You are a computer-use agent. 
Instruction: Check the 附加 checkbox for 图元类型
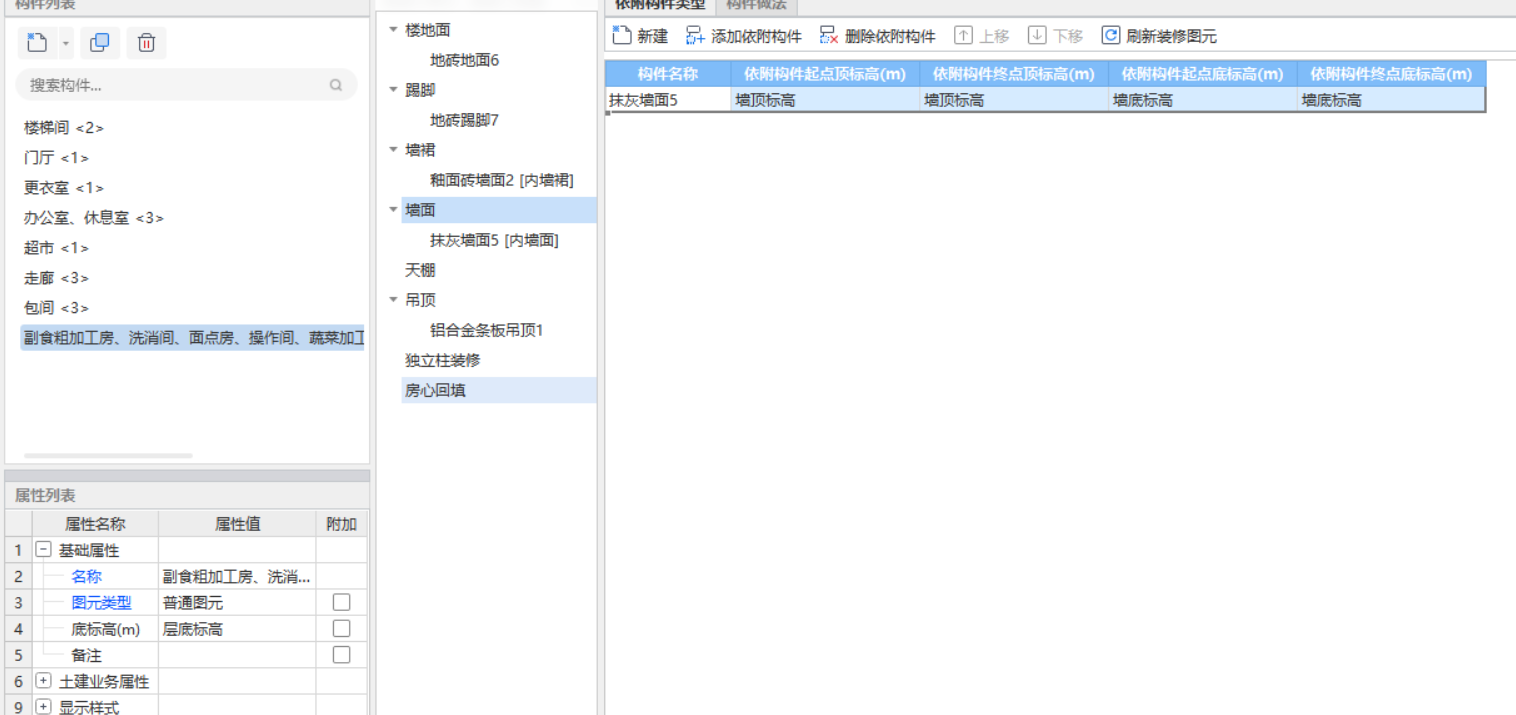pos(342,602)
